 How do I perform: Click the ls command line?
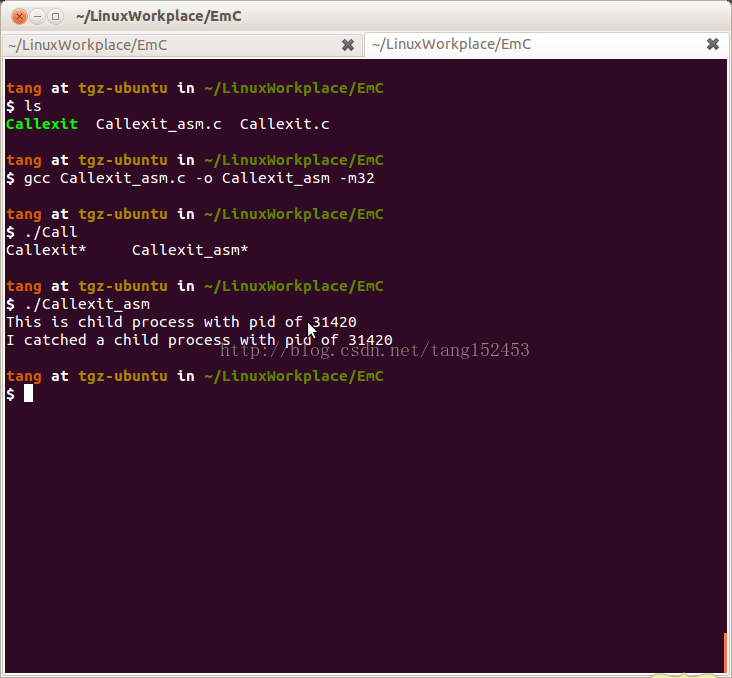tap(32, 106)
